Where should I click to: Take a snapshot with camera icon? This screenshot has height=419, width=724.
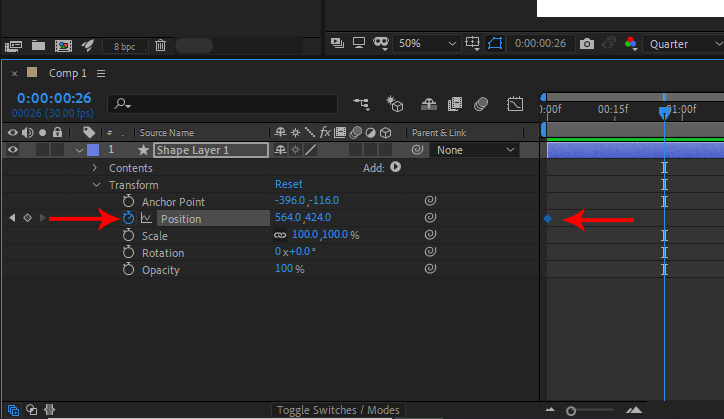click(x=587, y=44)
